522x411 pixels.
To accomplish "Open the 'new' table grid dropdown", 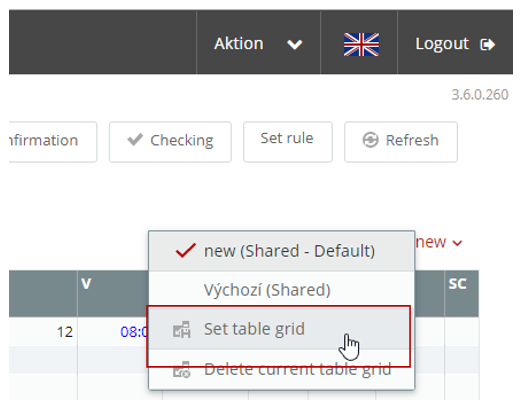I will coord(439,242).
